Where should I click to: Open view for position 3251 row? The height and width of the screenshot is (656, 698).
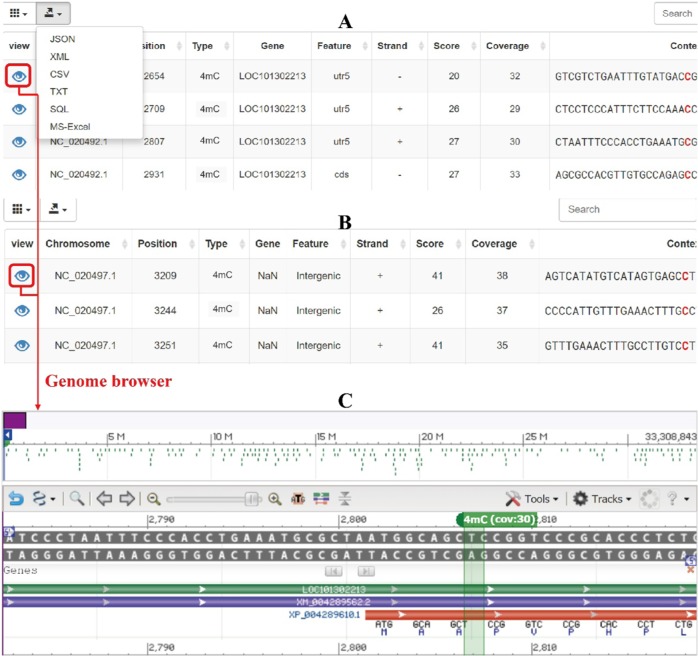(22, 345)
